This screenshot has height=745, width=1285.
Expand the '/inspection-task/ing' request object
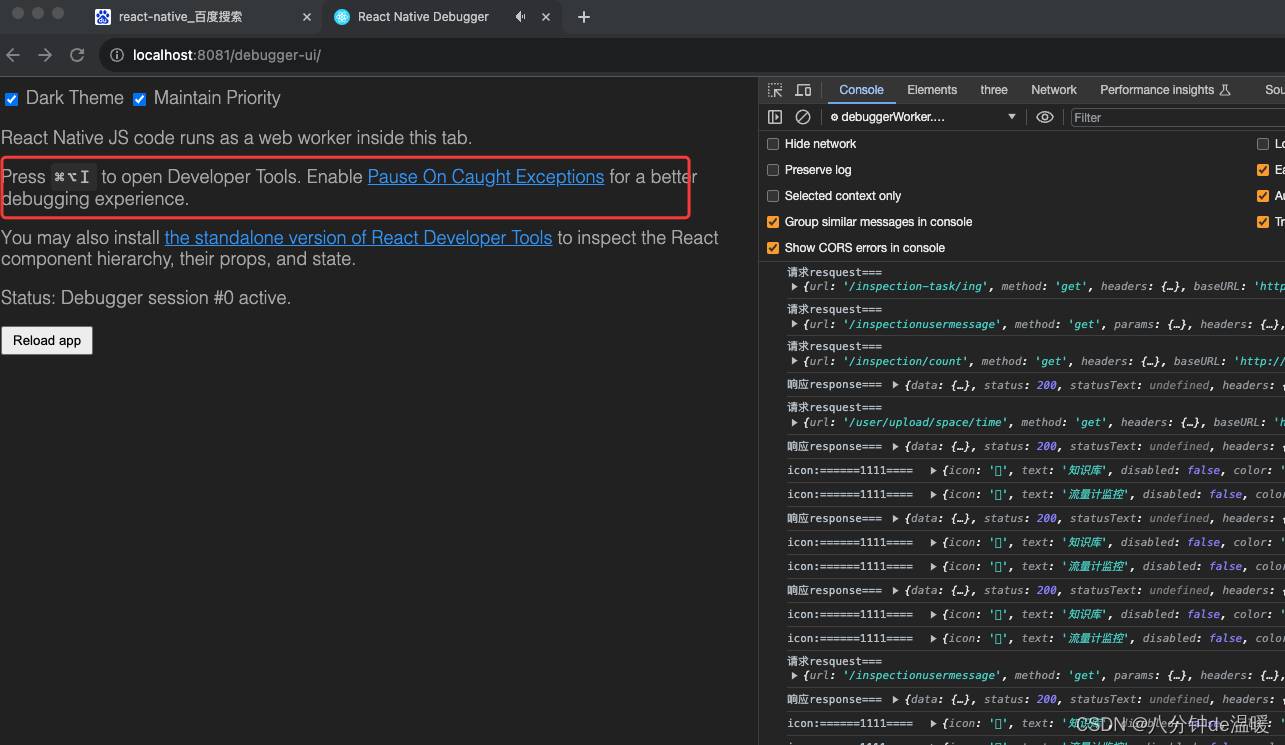795,287
